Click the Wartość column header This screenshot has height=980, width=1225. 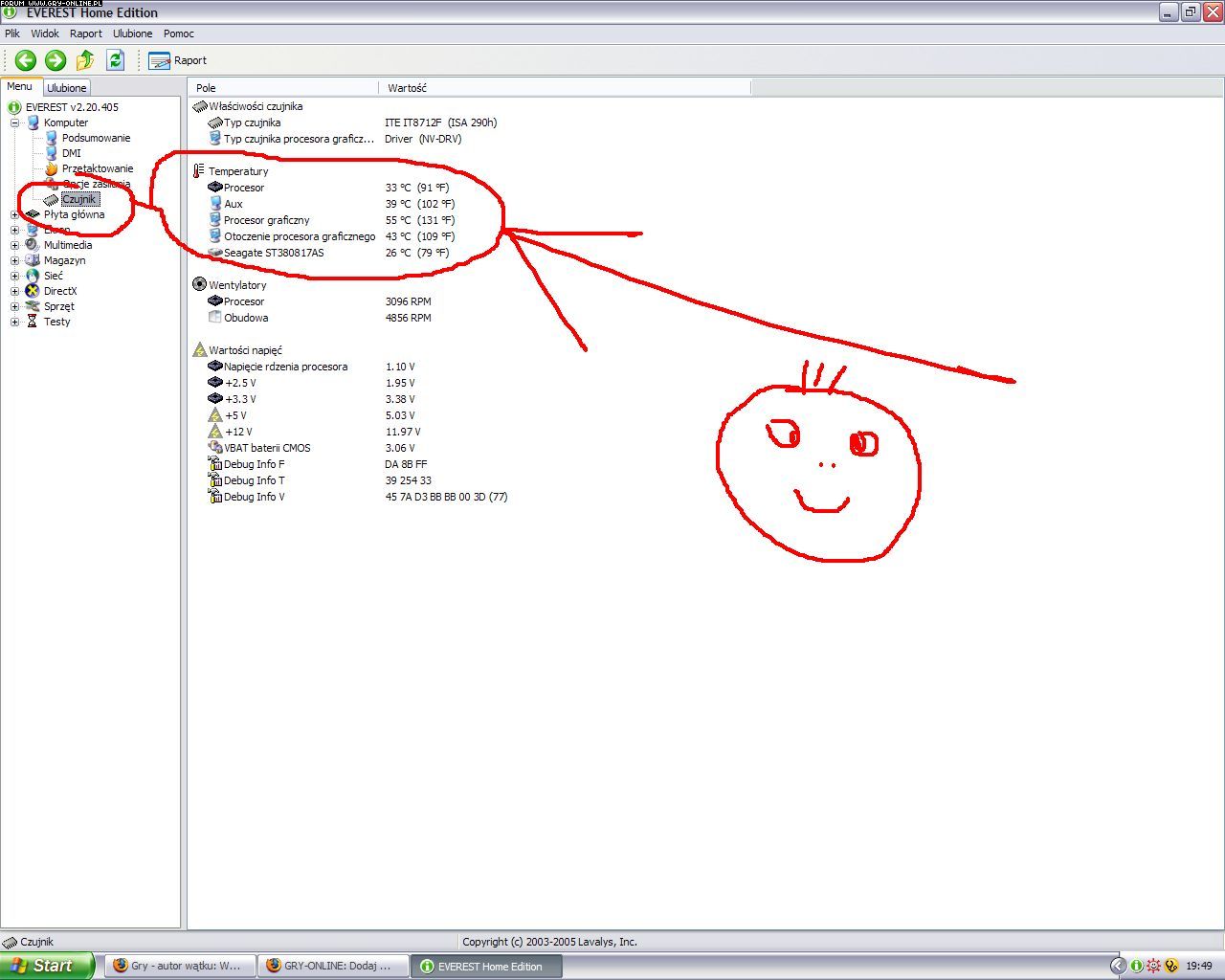pyautogui.click(x=407, y=88)
